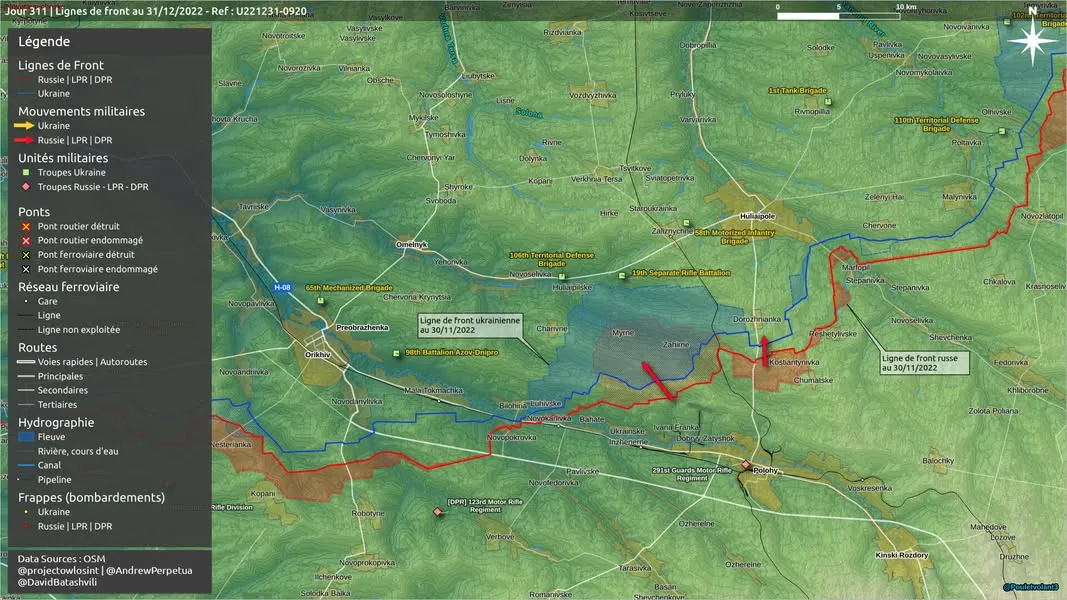The width and height of the screenshot is (1067, 600).
Task: Select the 65th Mechanized Brigade green marker
Action: 321,301
